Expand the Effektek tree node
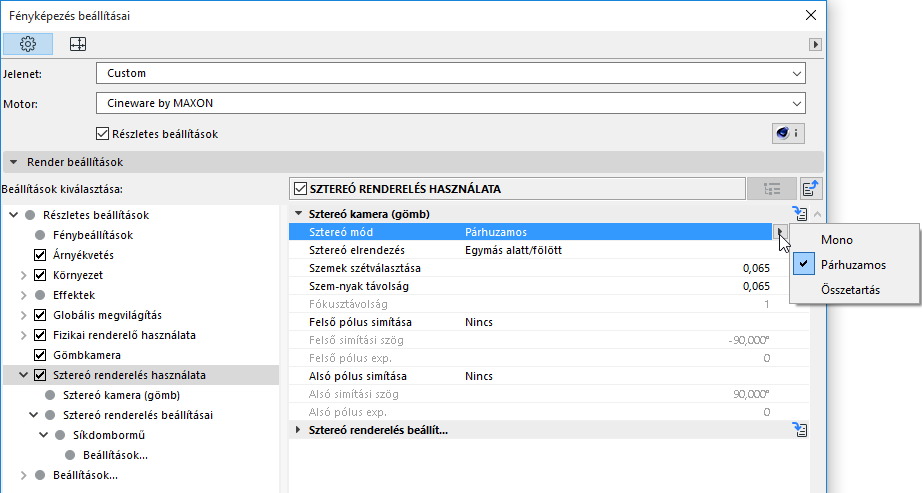This screenshot has width=922, height=493. coord(24,295)
